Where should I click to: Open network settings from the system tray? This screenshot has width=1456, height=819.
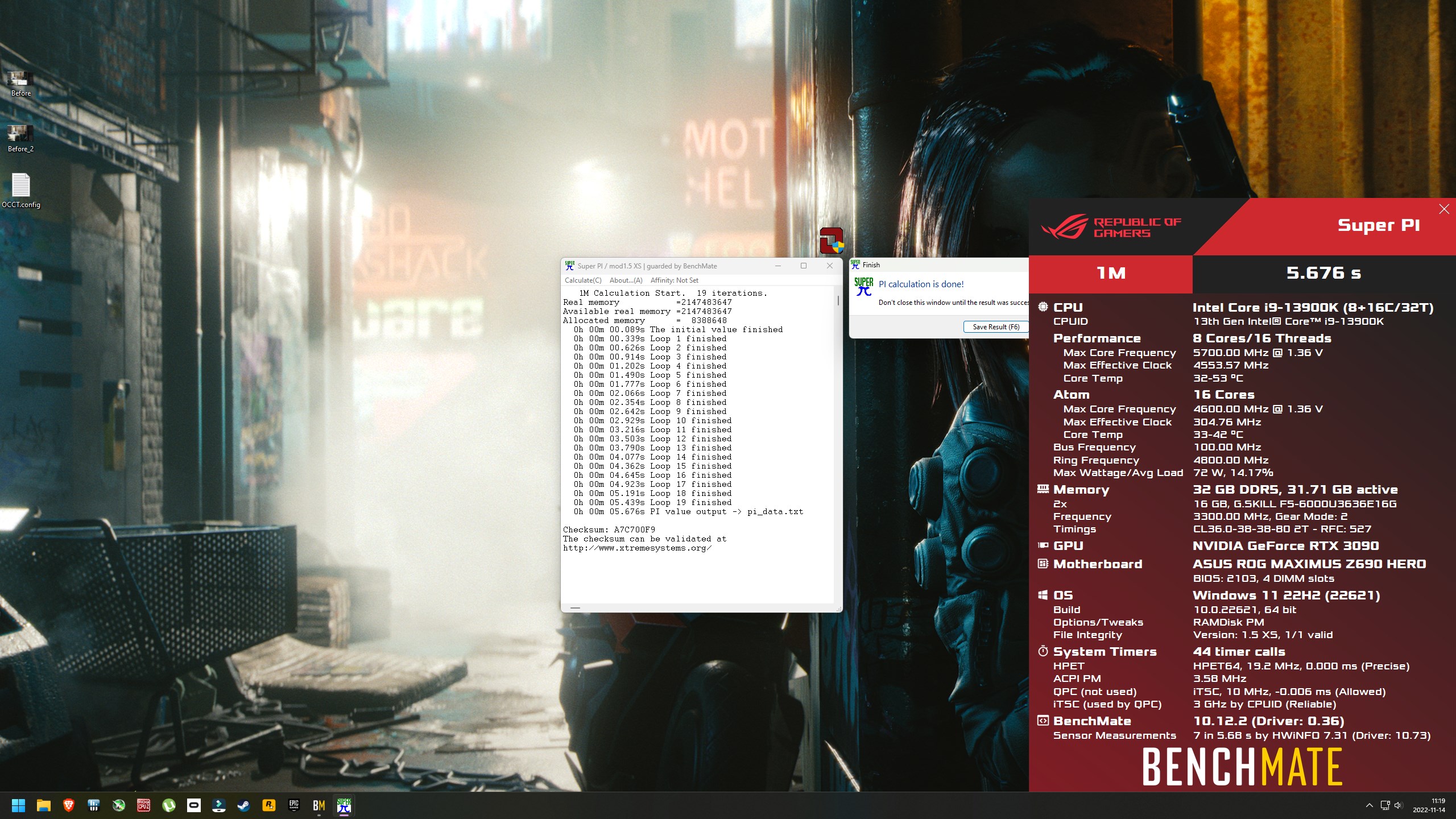(x=1385, y=805)
